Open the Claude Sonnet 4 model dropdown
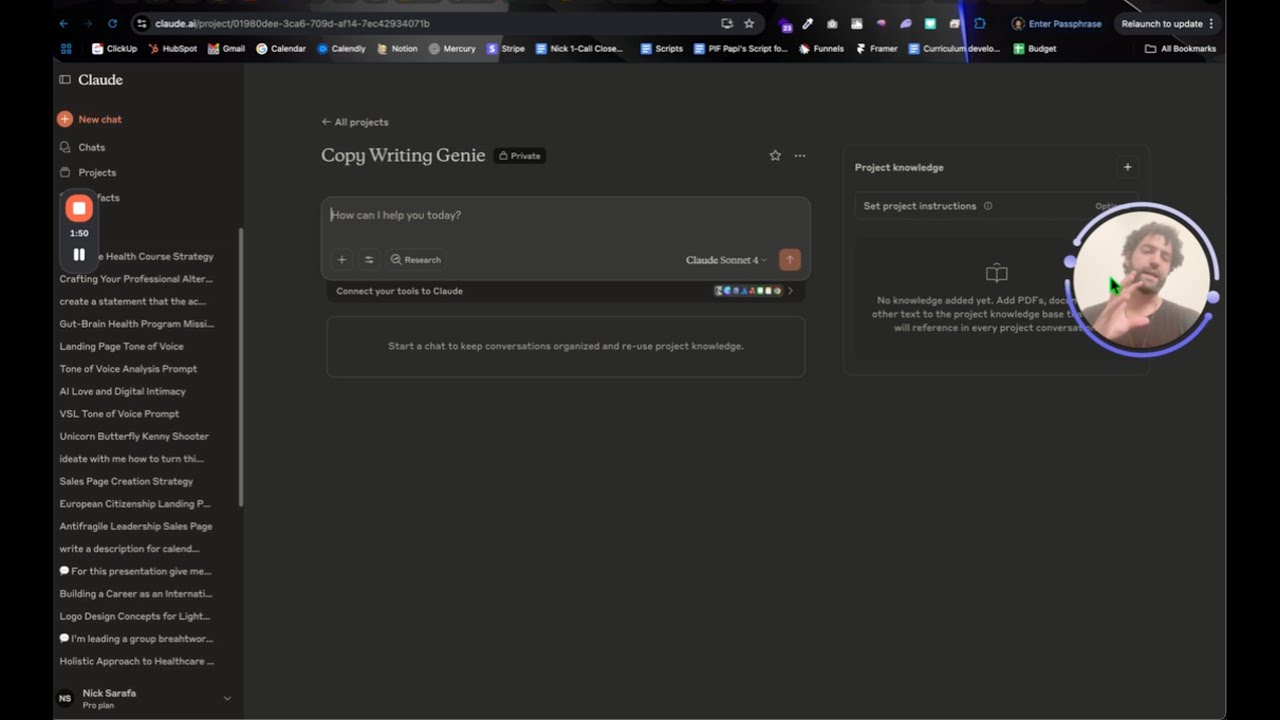This screenshot has width=1280, height=720. pyautogui.click(x=727, y=260)
